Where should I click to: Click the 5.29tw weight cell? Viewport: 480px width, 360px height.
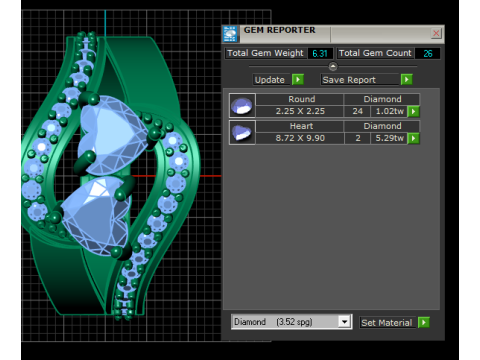[389, 138]
